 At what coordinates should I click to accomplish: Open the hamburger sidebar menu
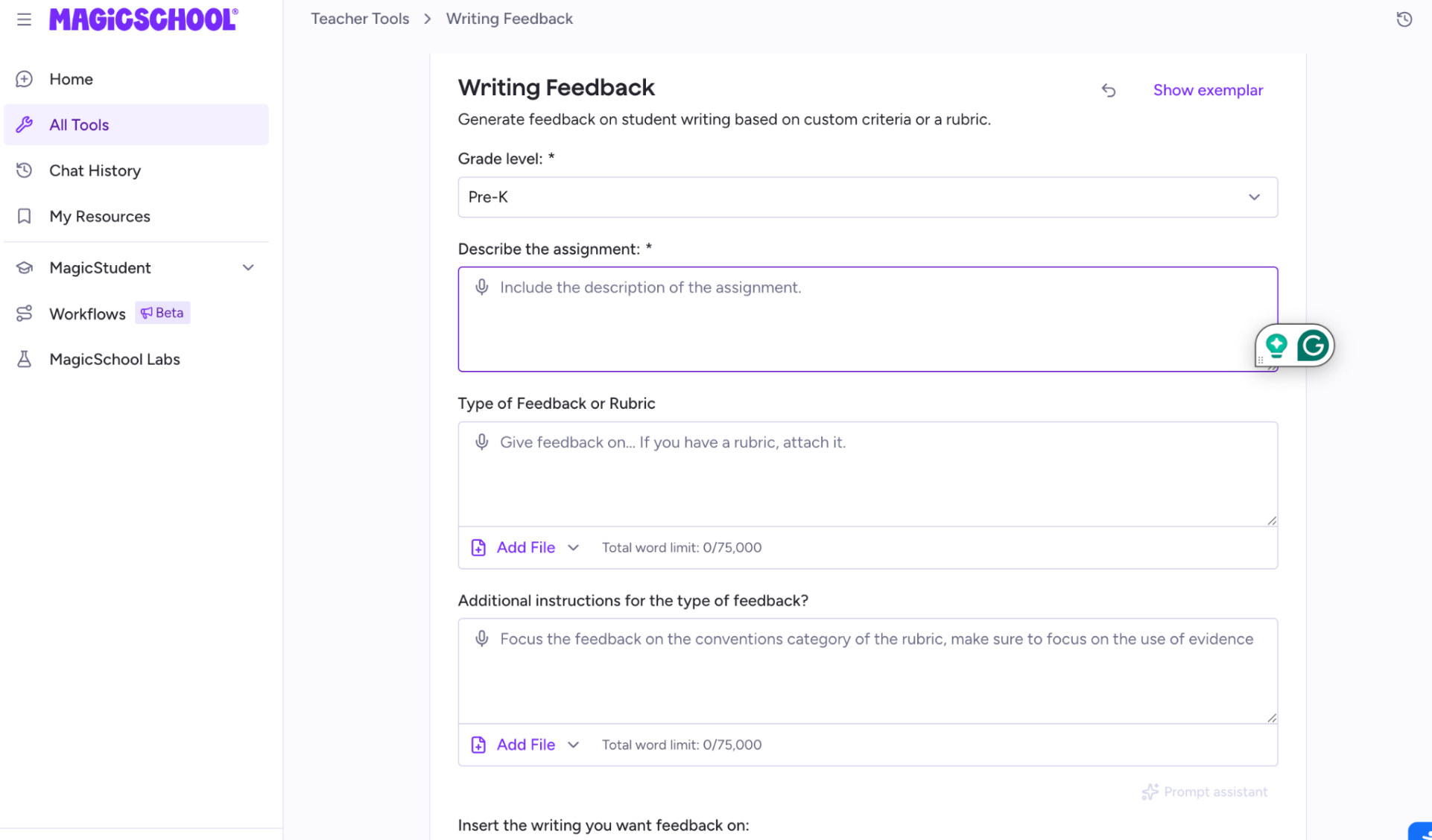pos(24,19)
